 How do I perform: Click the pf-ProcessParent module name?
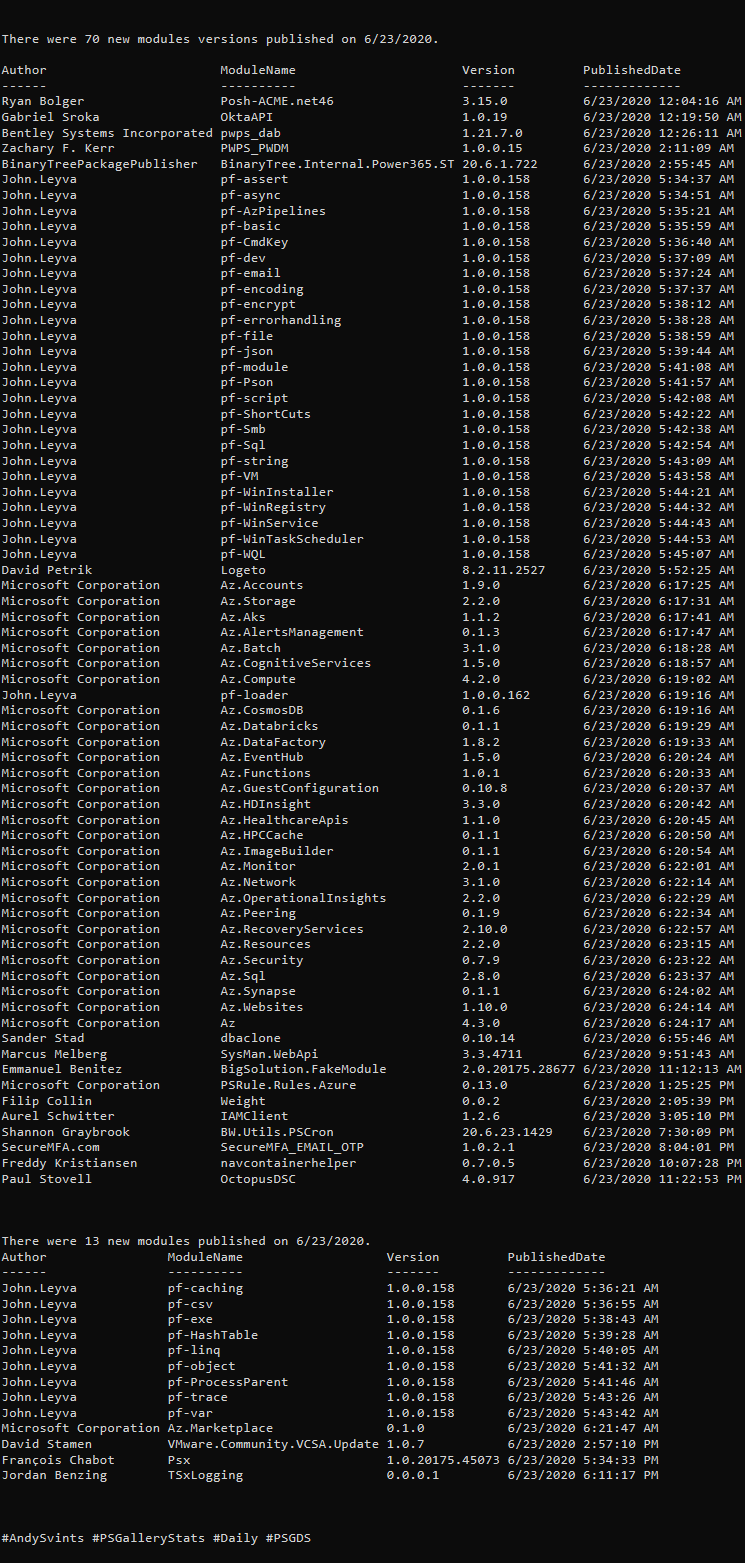click(x=228, y=1382)
